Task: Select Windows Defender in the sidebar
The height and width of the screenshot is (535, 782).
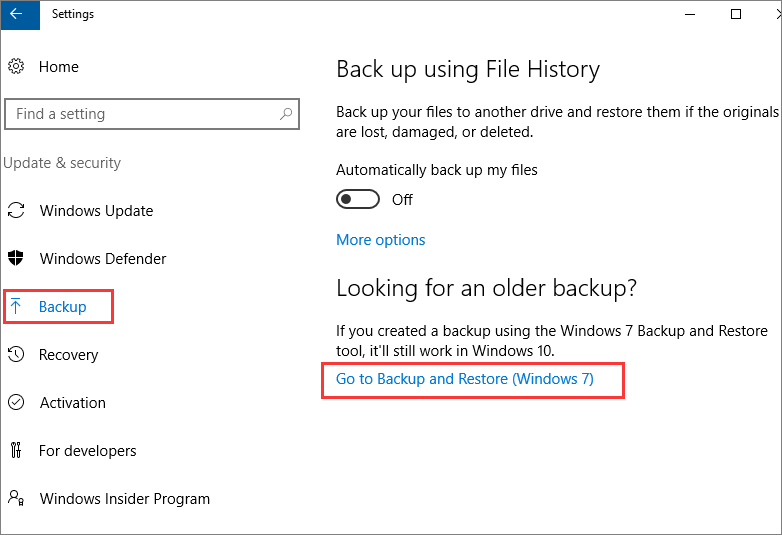Action: click(103, 259)
